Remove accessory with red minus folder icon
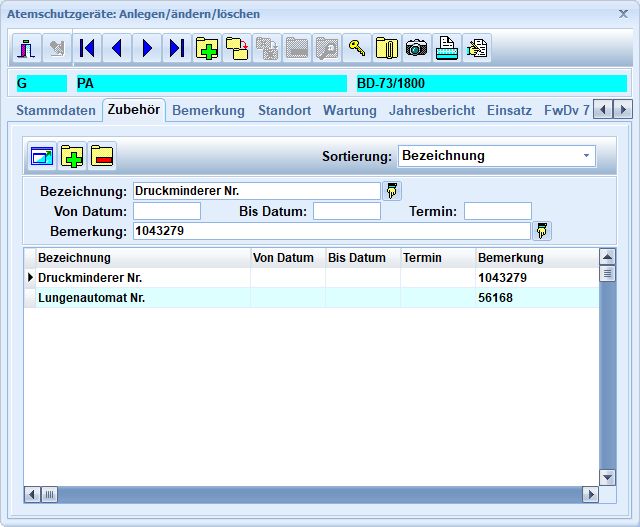 click(x=102, y=156)
